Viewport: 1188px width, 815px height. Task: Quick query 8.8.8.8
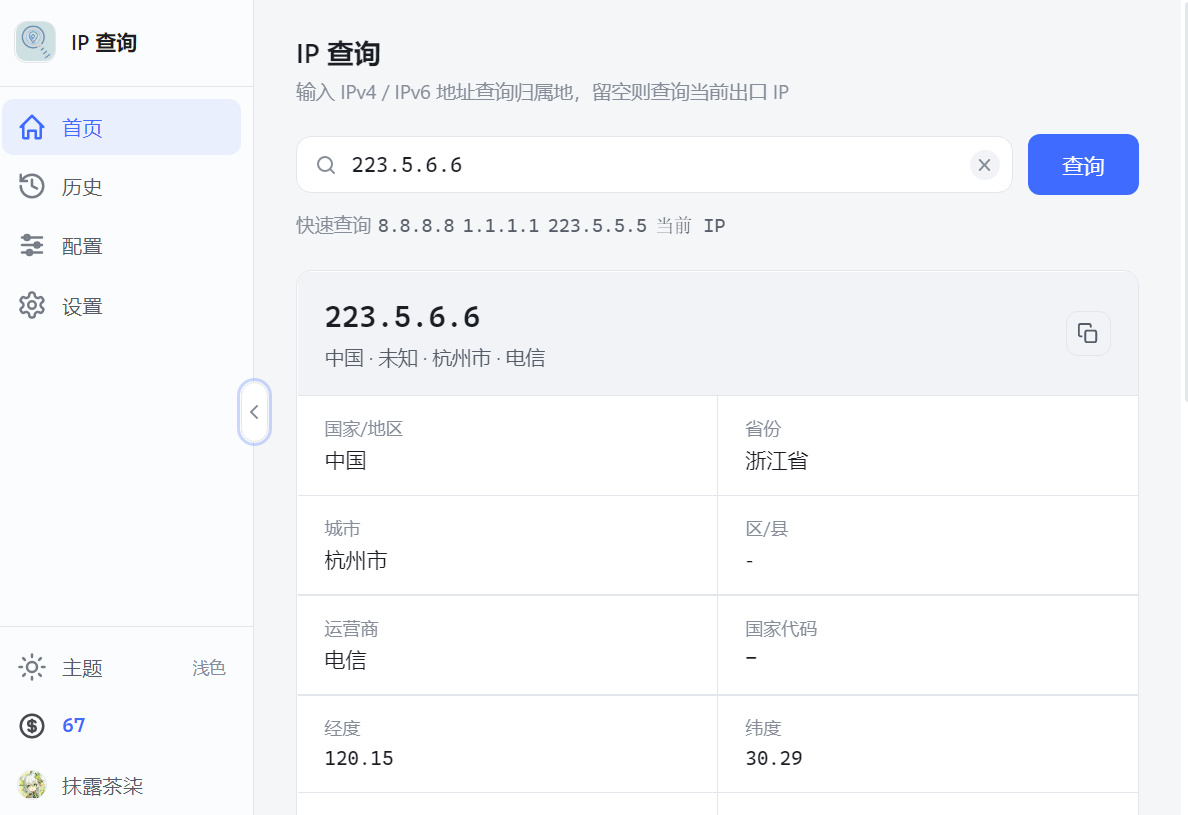click(416, 226)
